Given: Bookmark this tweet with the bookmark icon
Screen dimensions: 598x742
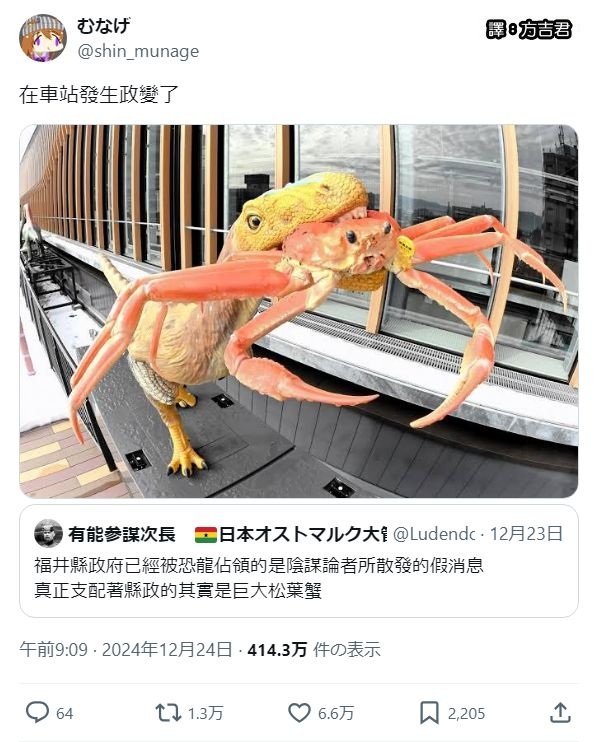Looking at the screenshot, I should click(x=429, y=713).
